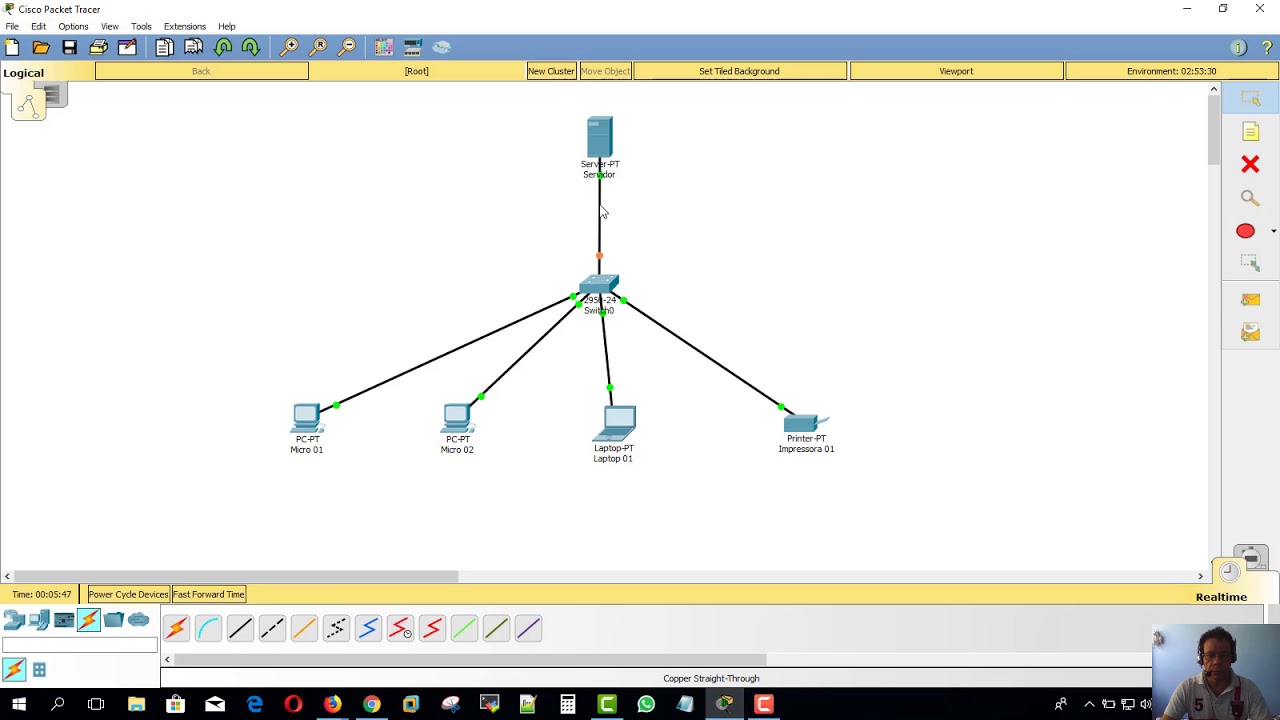This screenshot has width=1280, height=720.
Task: Select the red X Delete tool
Action: pyautogui.click(x=1250, y=164)
